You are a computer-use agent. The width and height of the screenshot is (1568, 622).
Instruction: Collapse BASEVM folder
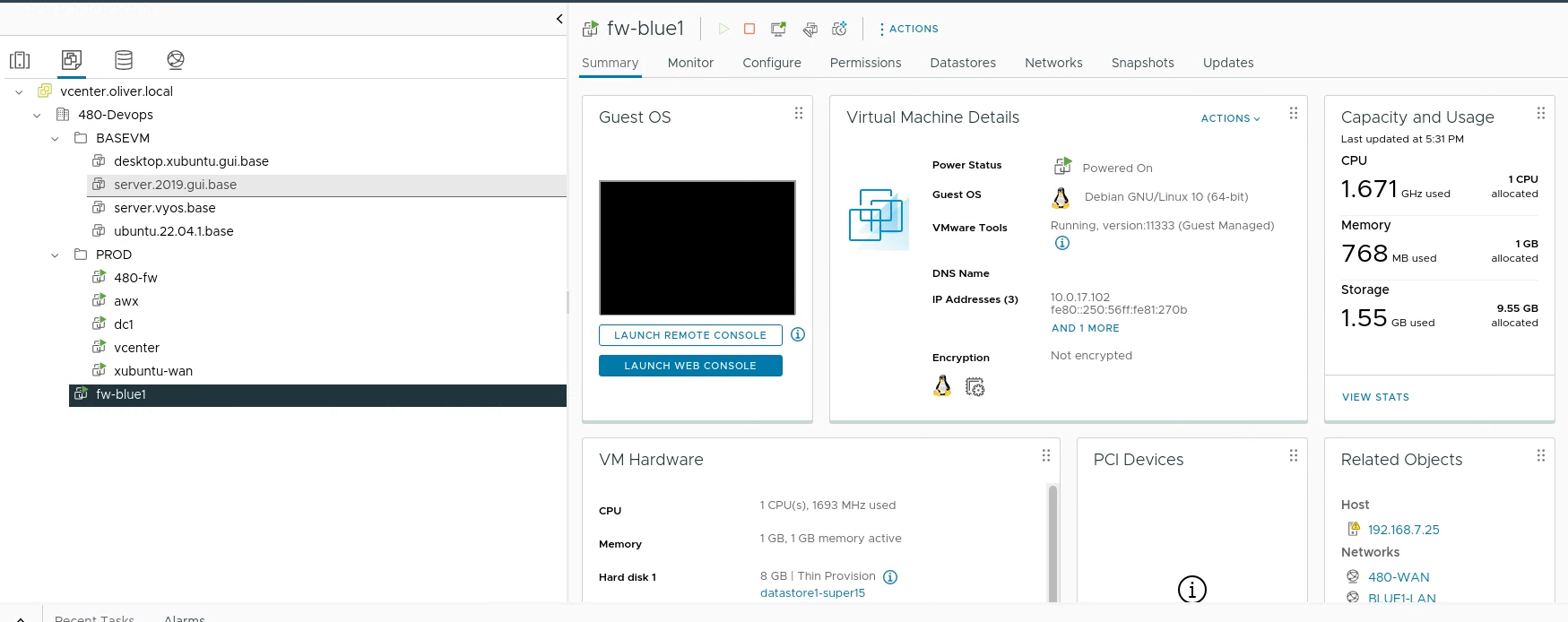pyautogui.click(x=55, y=138)
